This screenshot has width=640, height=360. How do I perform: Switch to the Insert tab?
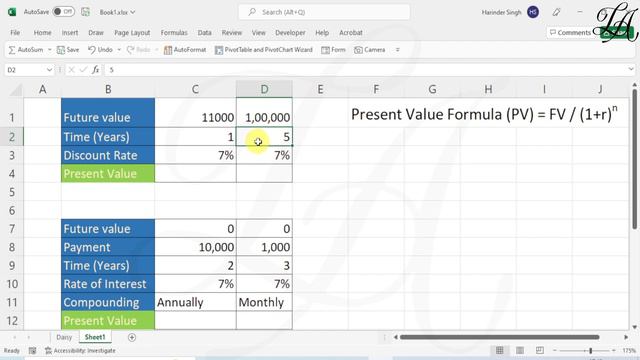tap(70, 33)
